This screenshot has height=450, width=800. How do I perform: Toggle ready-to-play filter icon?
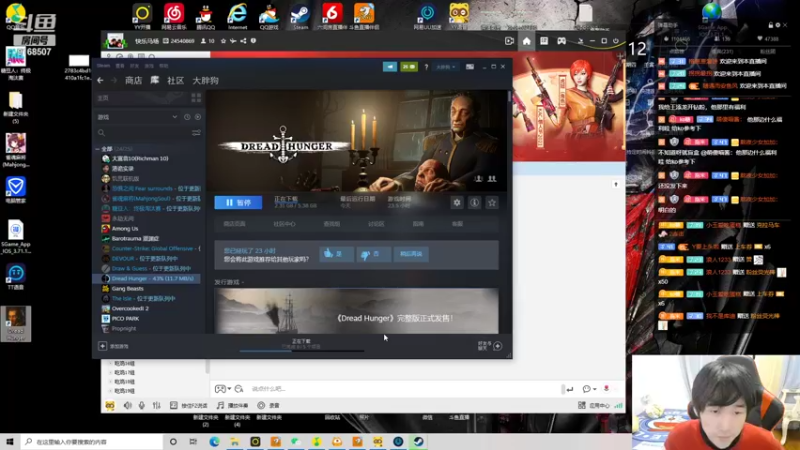(197, 117)
